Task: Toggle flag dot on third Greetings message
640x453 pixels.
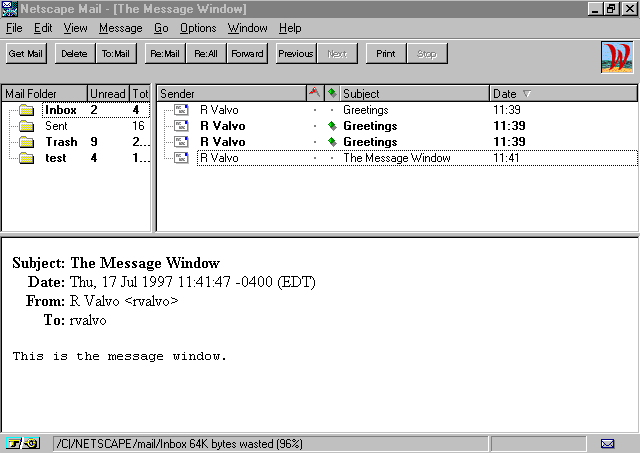Action: pos(315,142)
